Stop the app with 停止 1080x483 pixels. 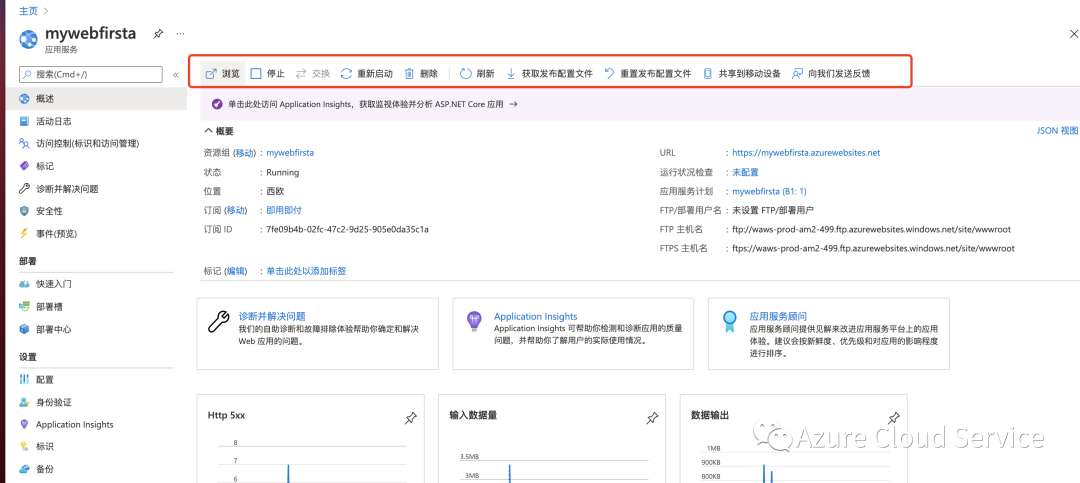(x=267, y=73)
